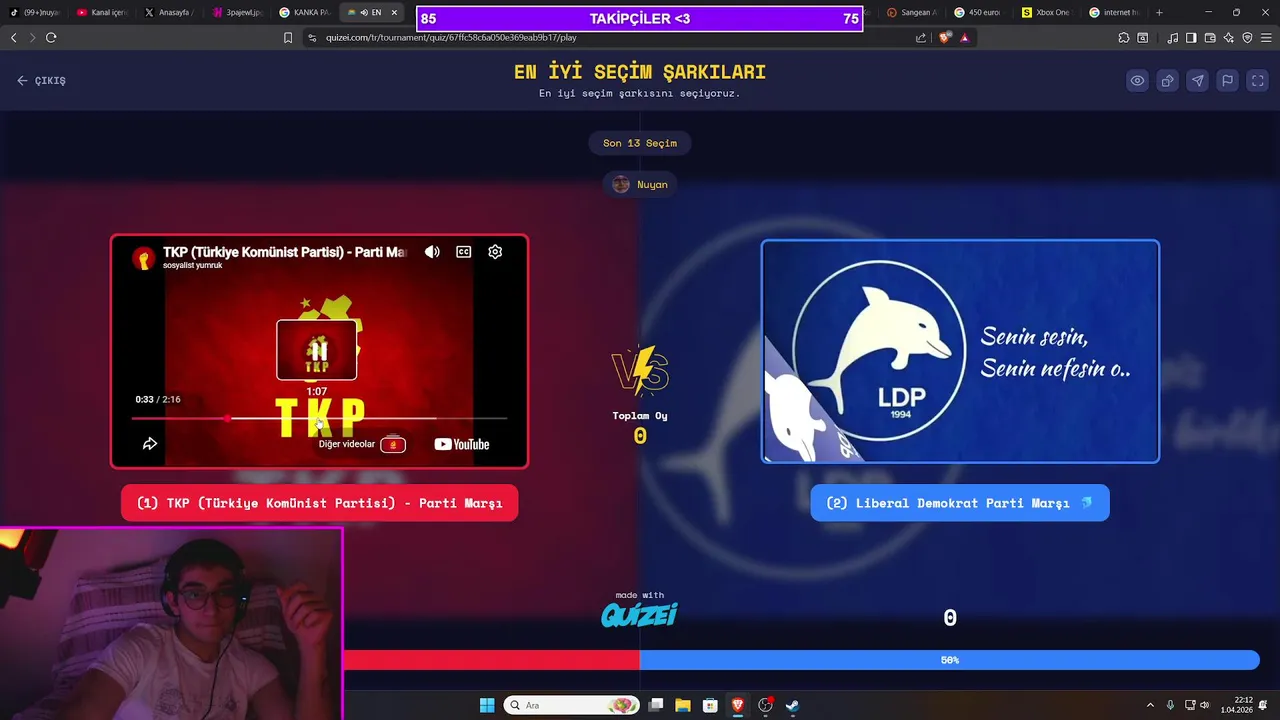
Task: Open media playlist music note icon
Action: (x=1172, y=37)
